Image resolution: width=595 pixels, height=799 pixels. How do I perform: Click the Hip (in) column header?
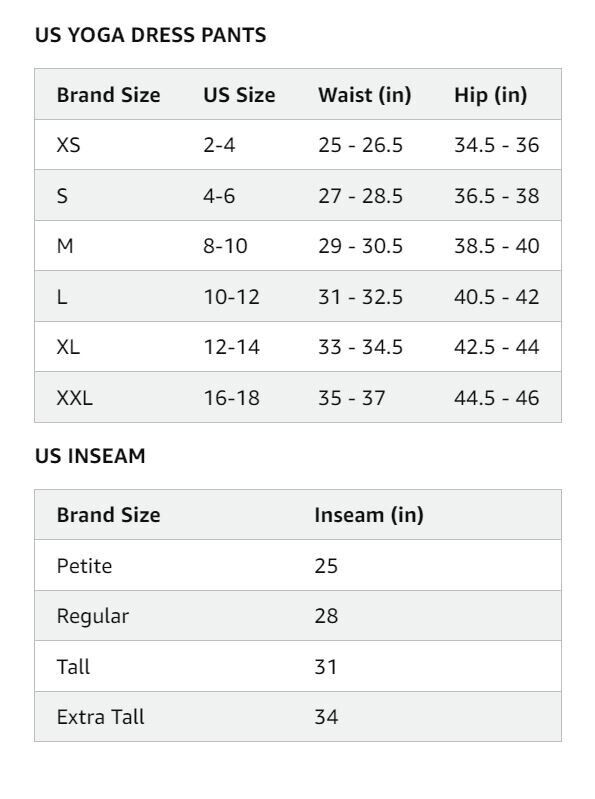pos(491,95)
